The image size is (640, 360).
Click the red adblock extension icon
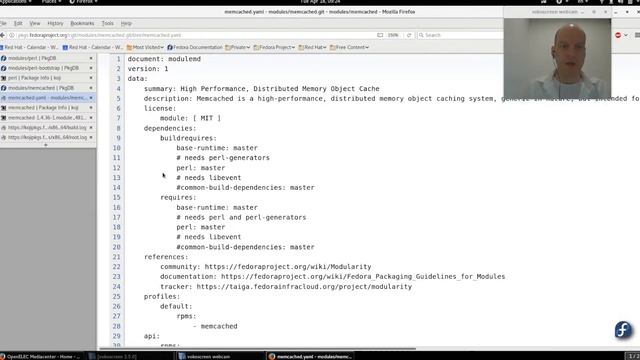[x=618, y=36]
